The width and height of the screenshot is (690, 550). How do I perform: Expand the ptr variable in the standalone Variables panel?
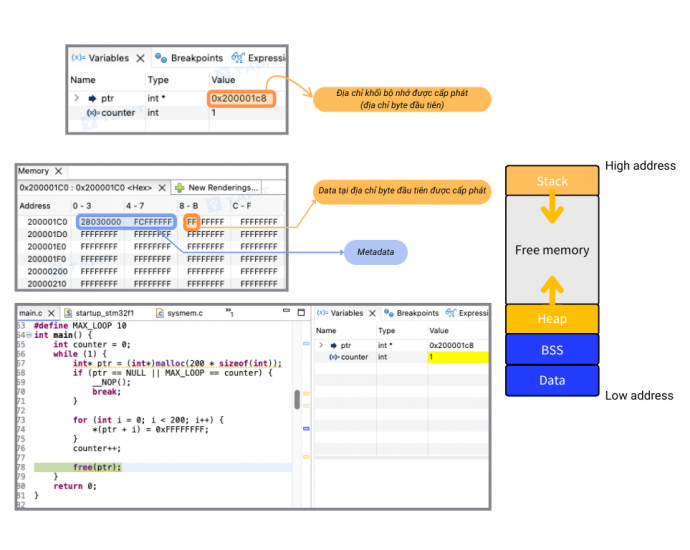pos(77,98)
